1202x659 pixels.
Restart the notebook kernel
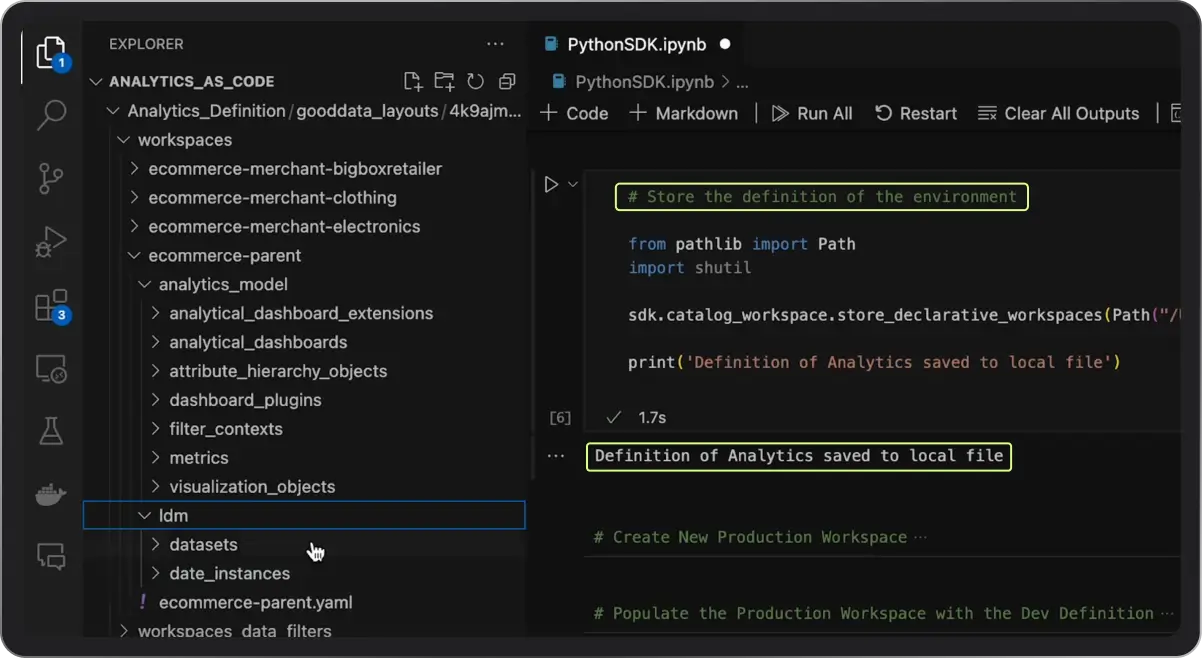916,114
